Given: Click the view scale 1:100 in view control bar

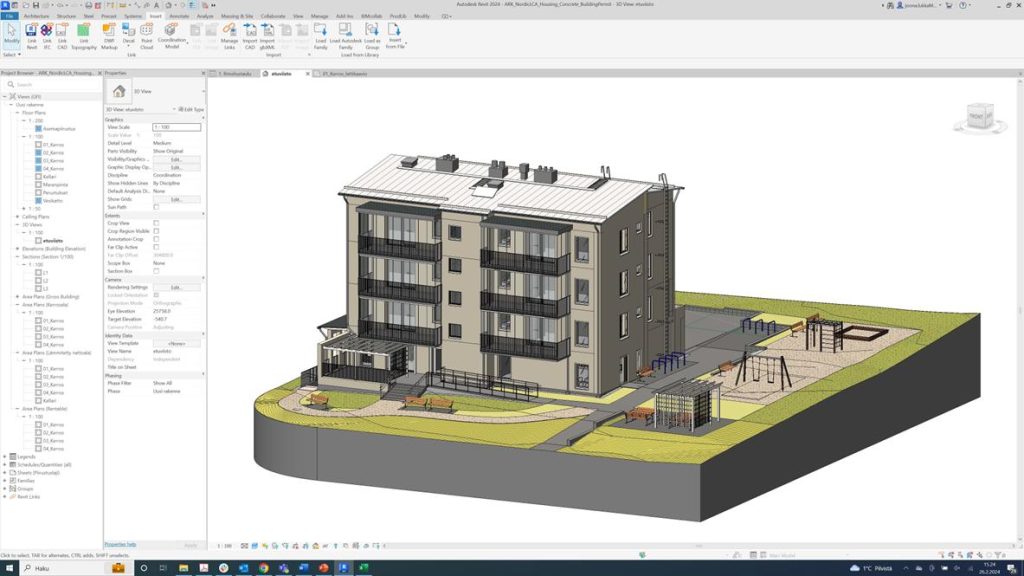Looking at the screenshot, I should [x=224, y=546].
